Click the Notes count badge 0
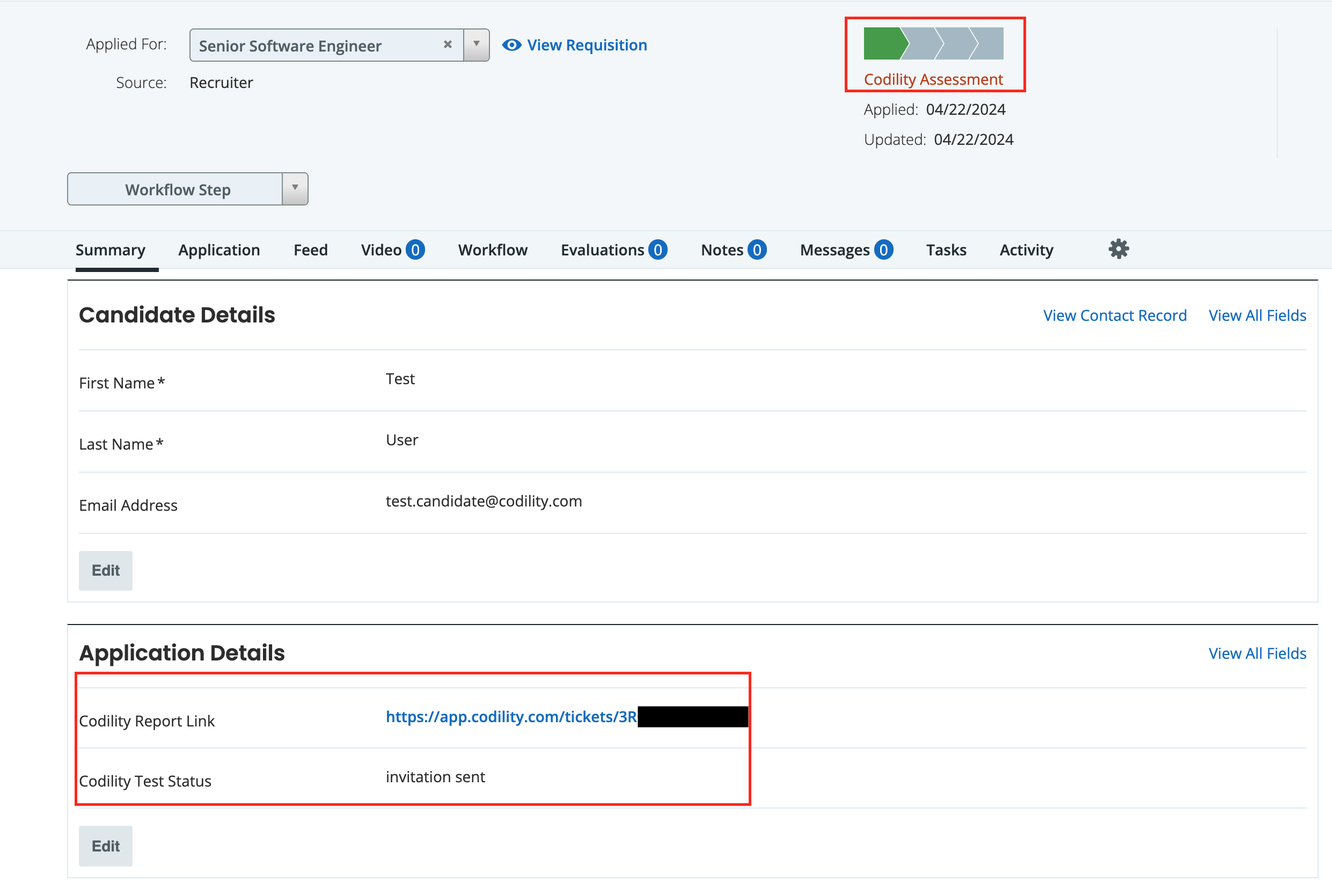Screen dimensions: 1332x896 tap(757, 249)
